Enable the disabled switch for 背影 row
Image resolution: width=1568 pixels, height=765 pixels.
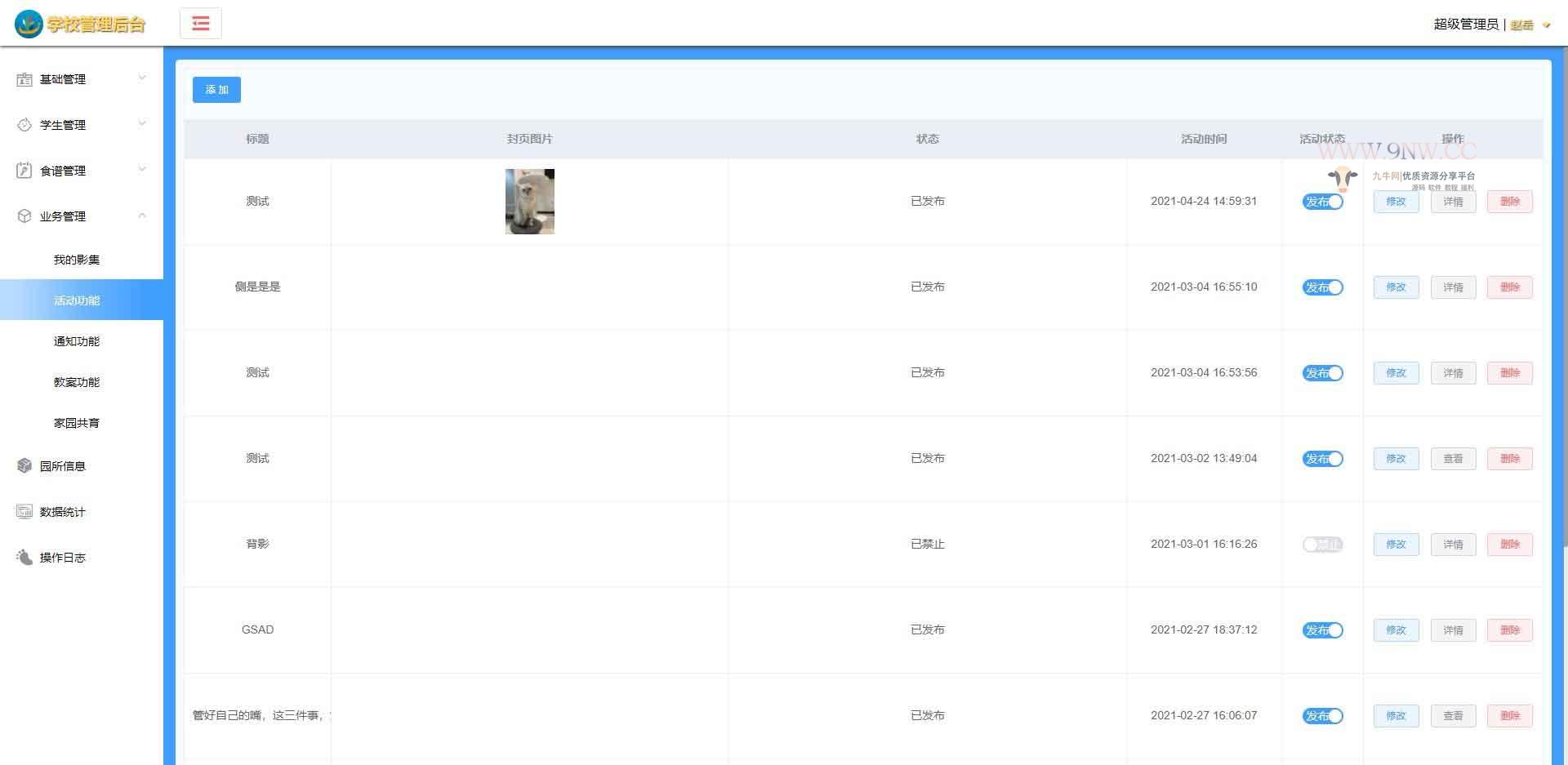tap(1322, 545)
